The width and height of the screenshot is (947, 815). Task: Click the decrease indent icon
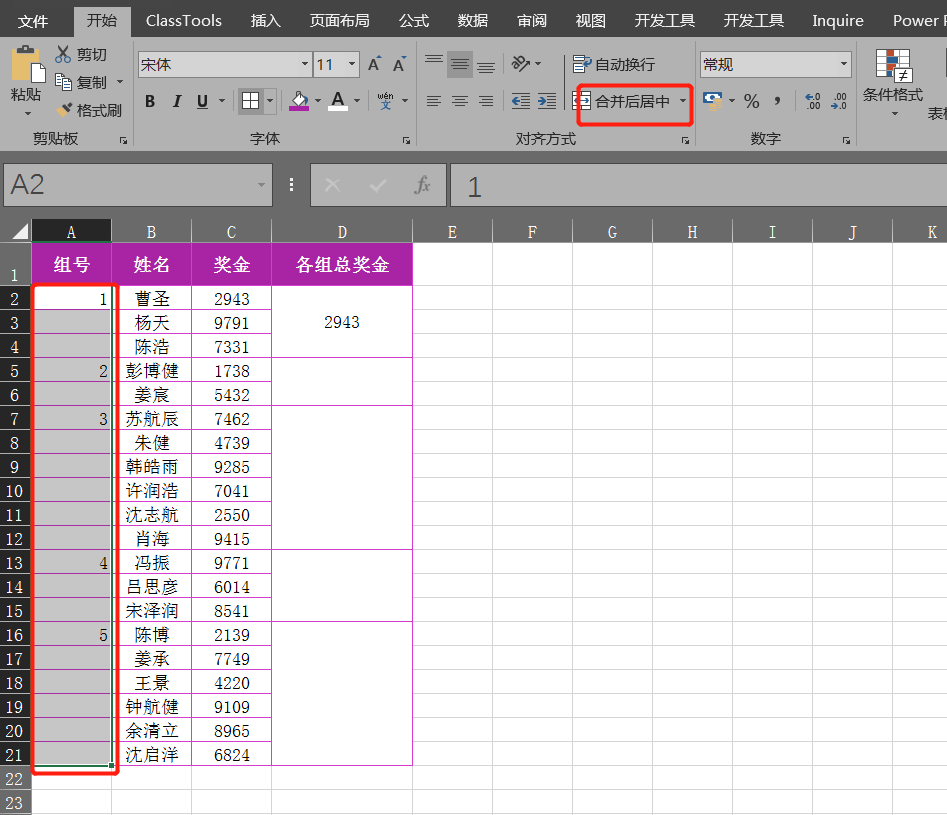tap(521, 101)
